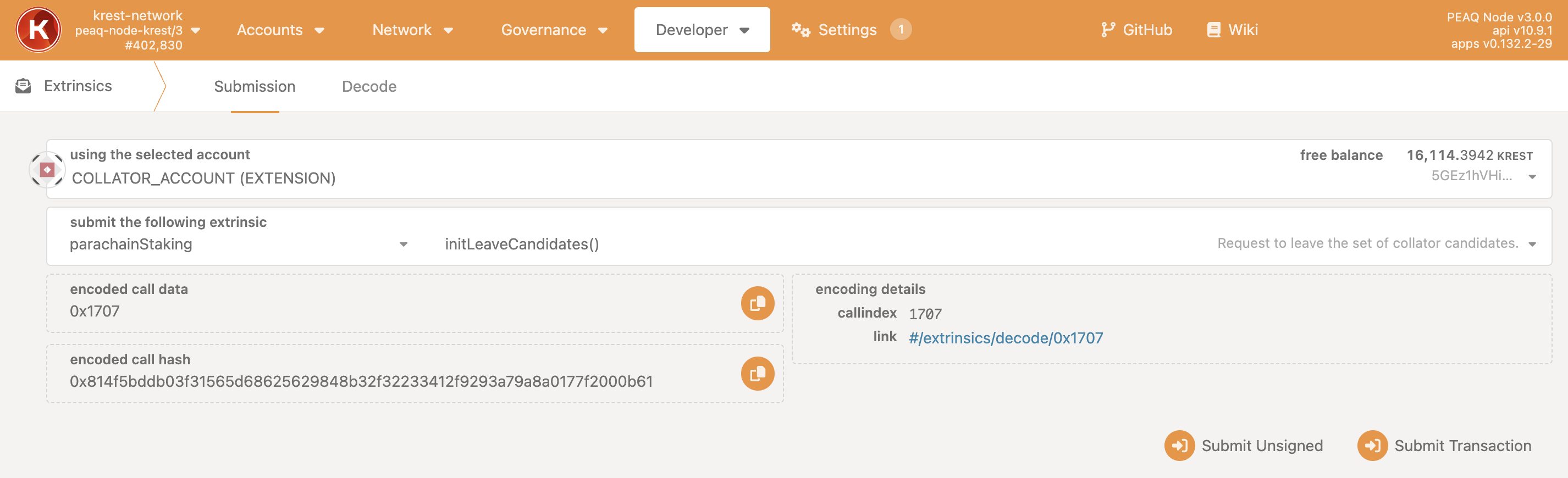Switch to the Submission tab
The height and width of the screenshot is (478, 1568).
click(x=255, y=86)
